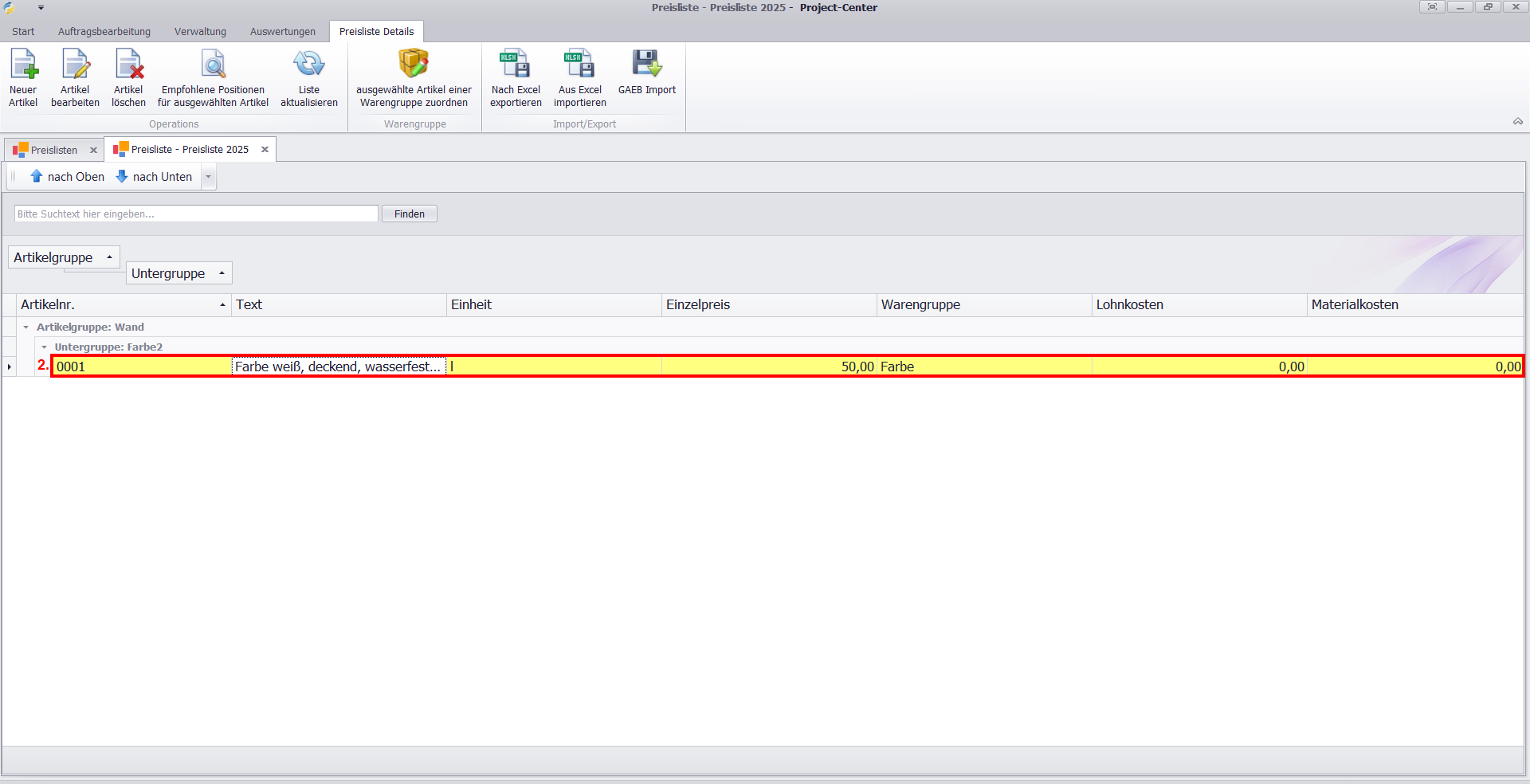Collapse the Artikelgruppe: Wand group
Viewport: 1530px width, 784px height.
coord(25,327)
